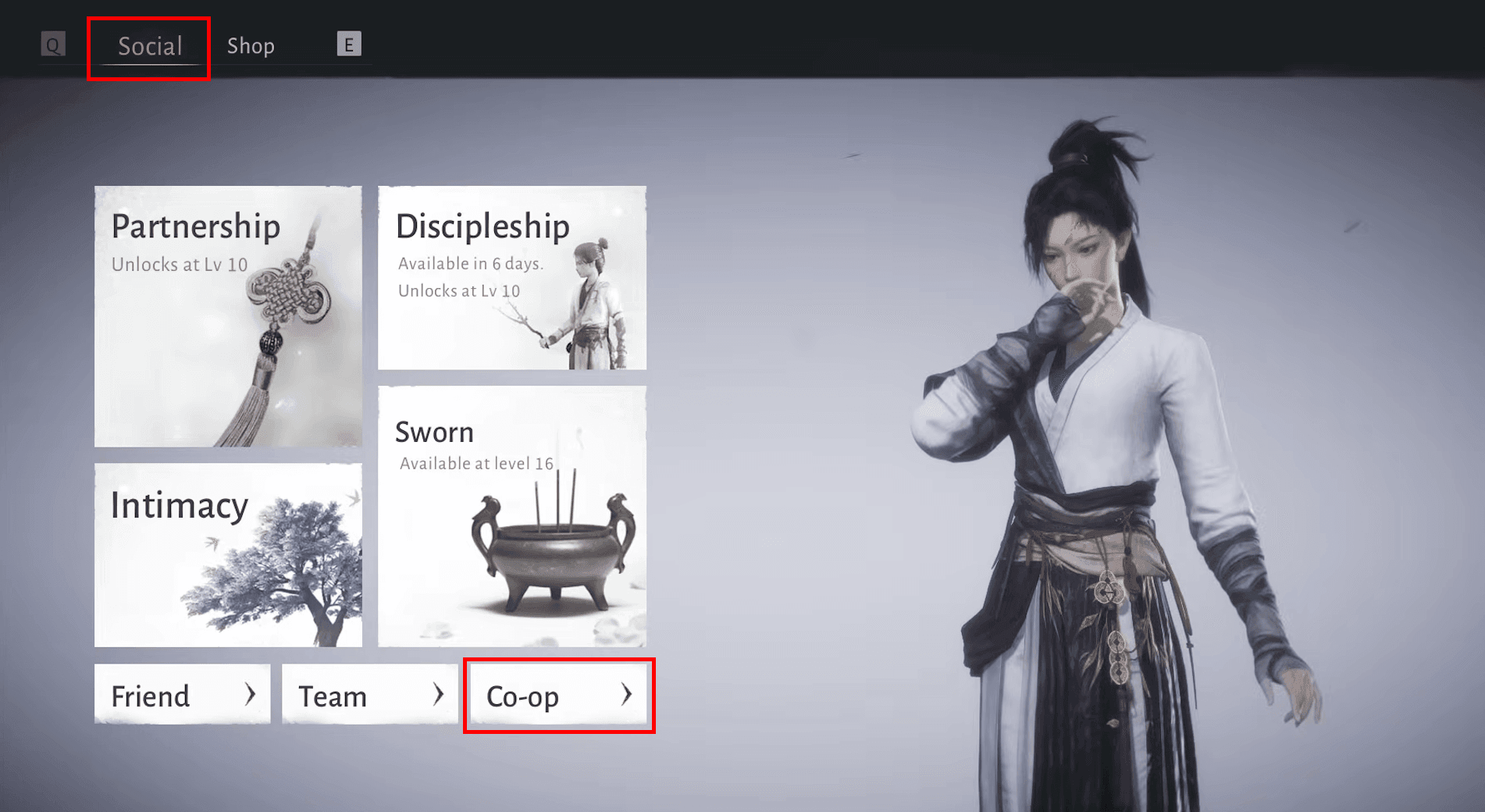The width and height of the screenshot is (1485, 812).
Task: Select the Partnership card title
Action: 196,226
